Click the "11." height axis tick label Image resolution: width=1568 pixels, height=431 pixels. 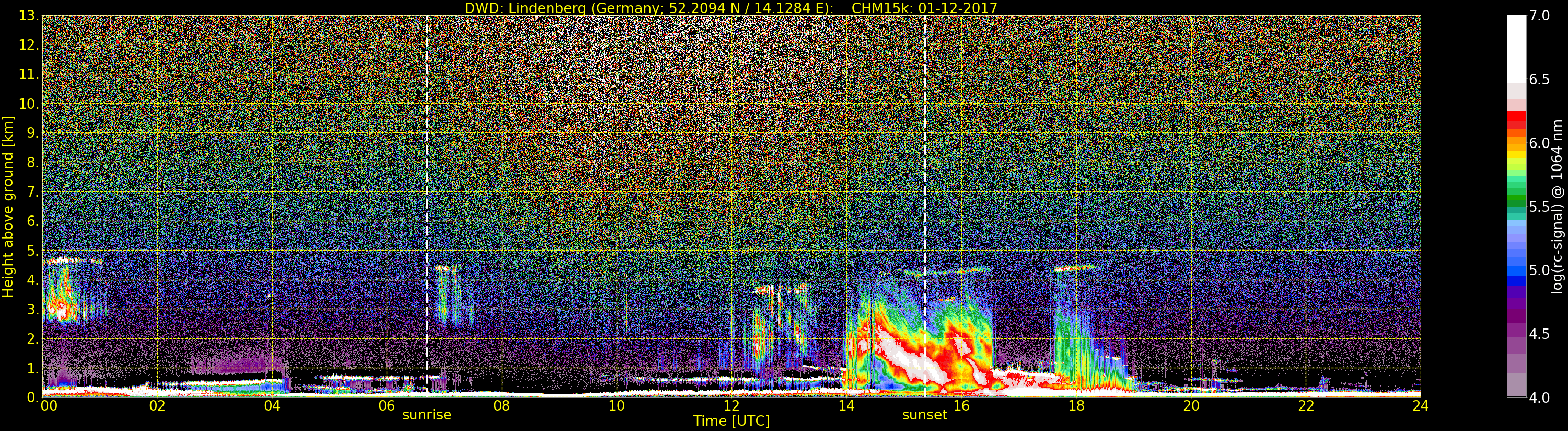coord(29,75)
